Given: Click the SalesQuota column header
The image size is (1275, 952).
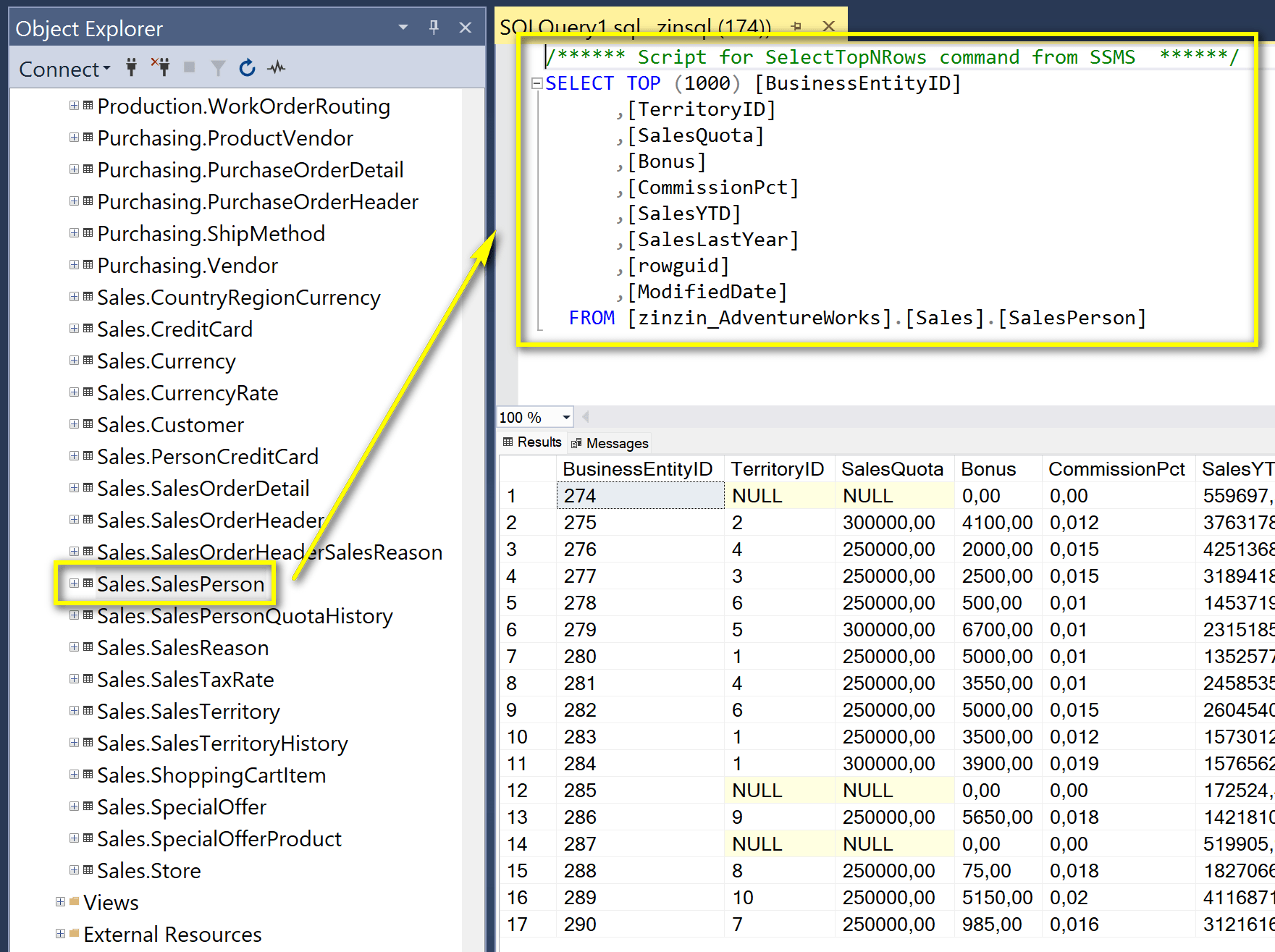Looking at the screenshot, I should click(x=895, y=469).
